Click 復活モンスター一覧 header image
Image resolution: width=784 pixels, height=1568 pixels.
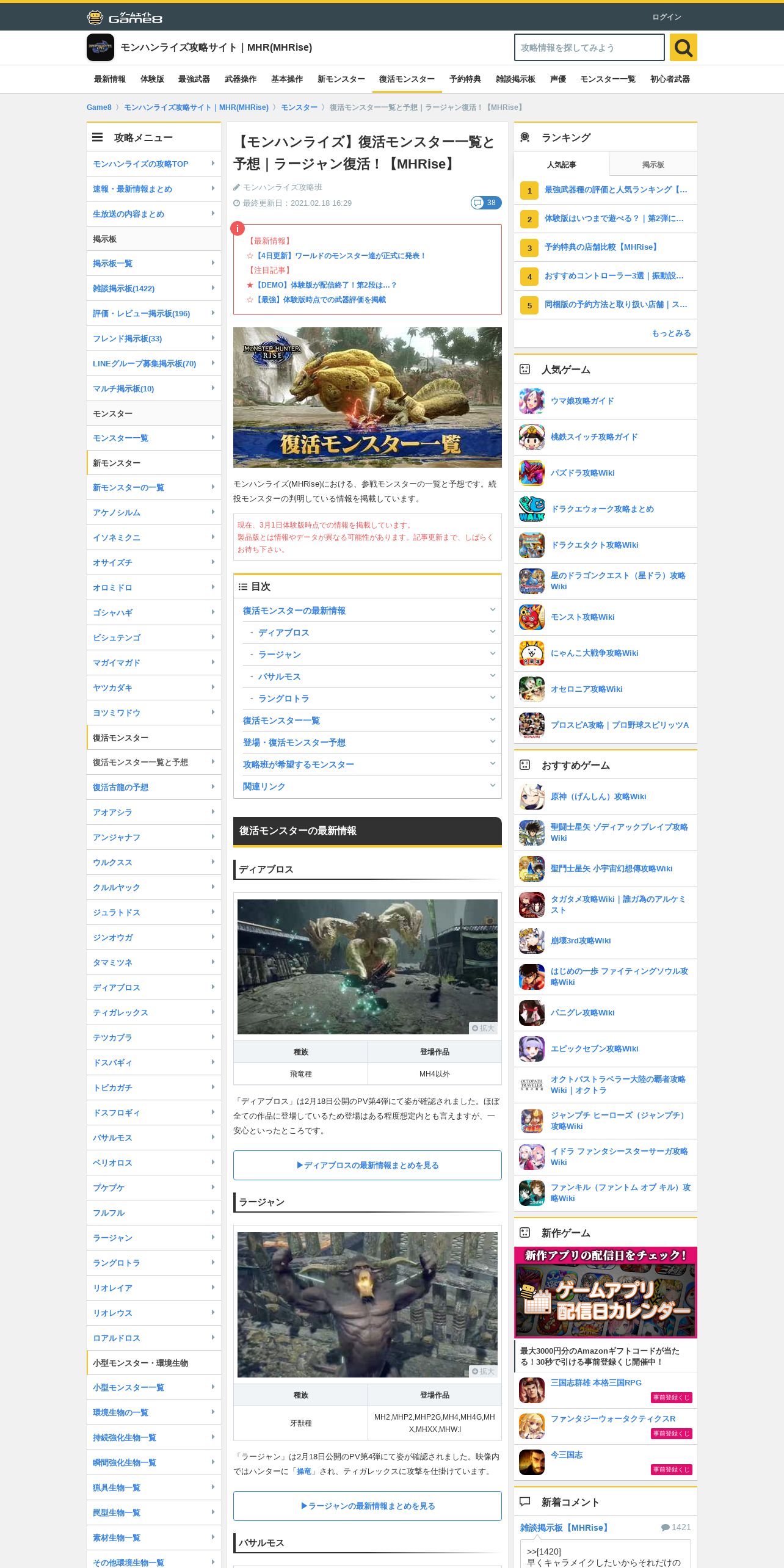[x=368, y=397]
